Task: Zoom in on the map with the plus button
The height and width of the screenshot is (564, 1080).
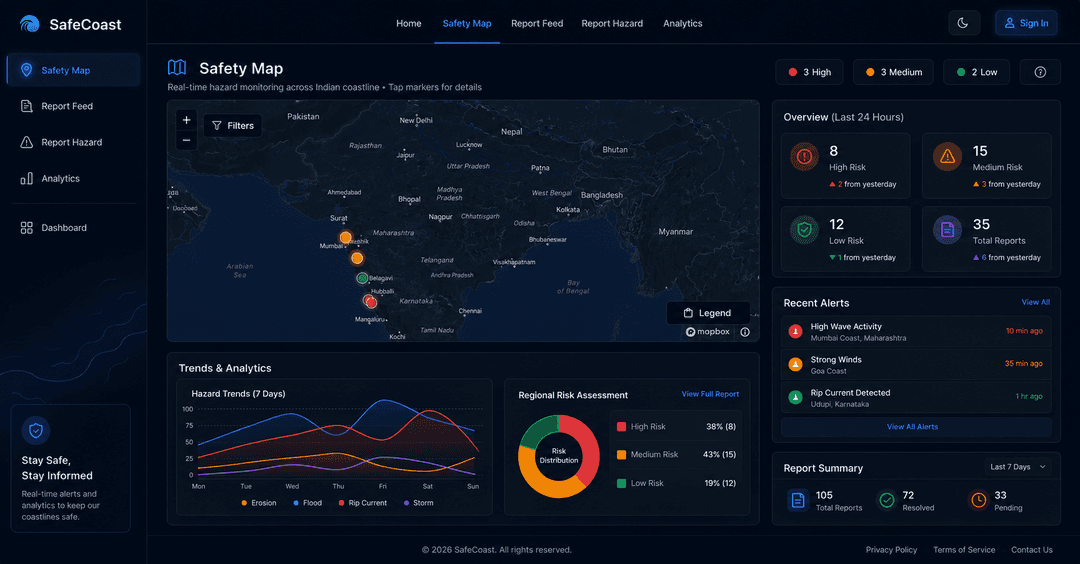Action: point(187,120)
